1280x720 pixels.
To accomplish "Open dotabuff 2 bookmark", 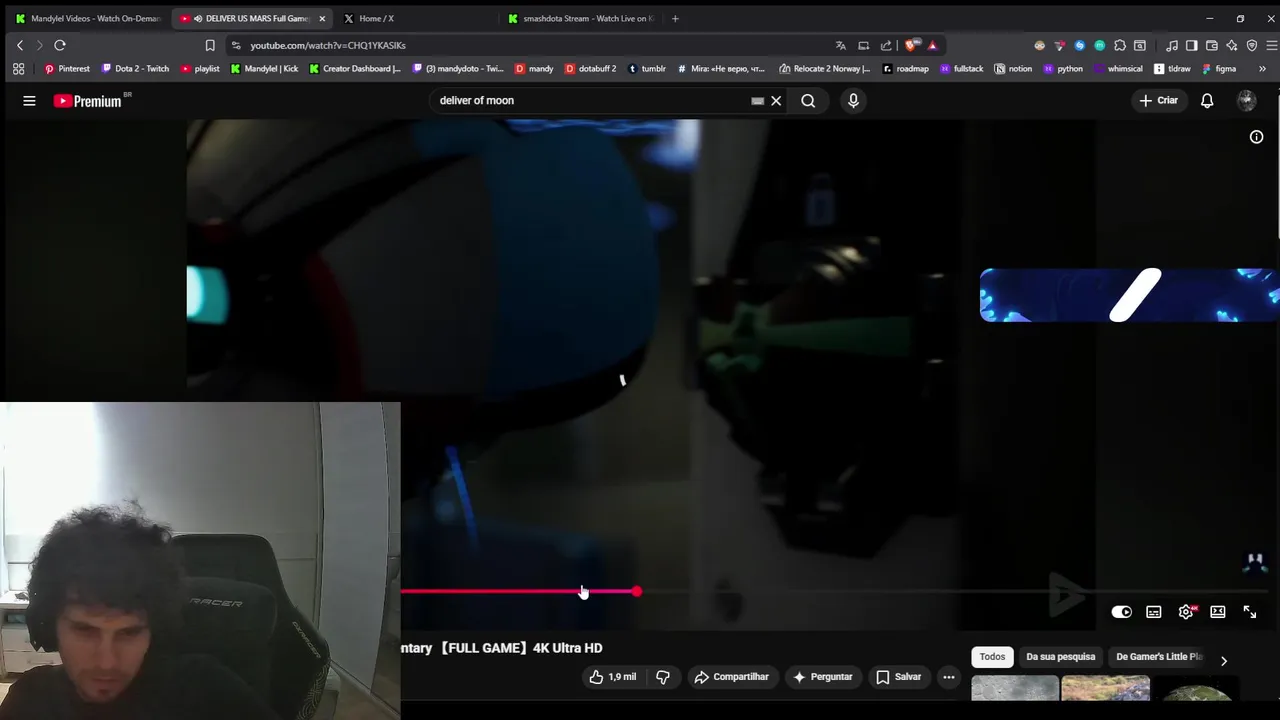I will [x=590, y=69].
